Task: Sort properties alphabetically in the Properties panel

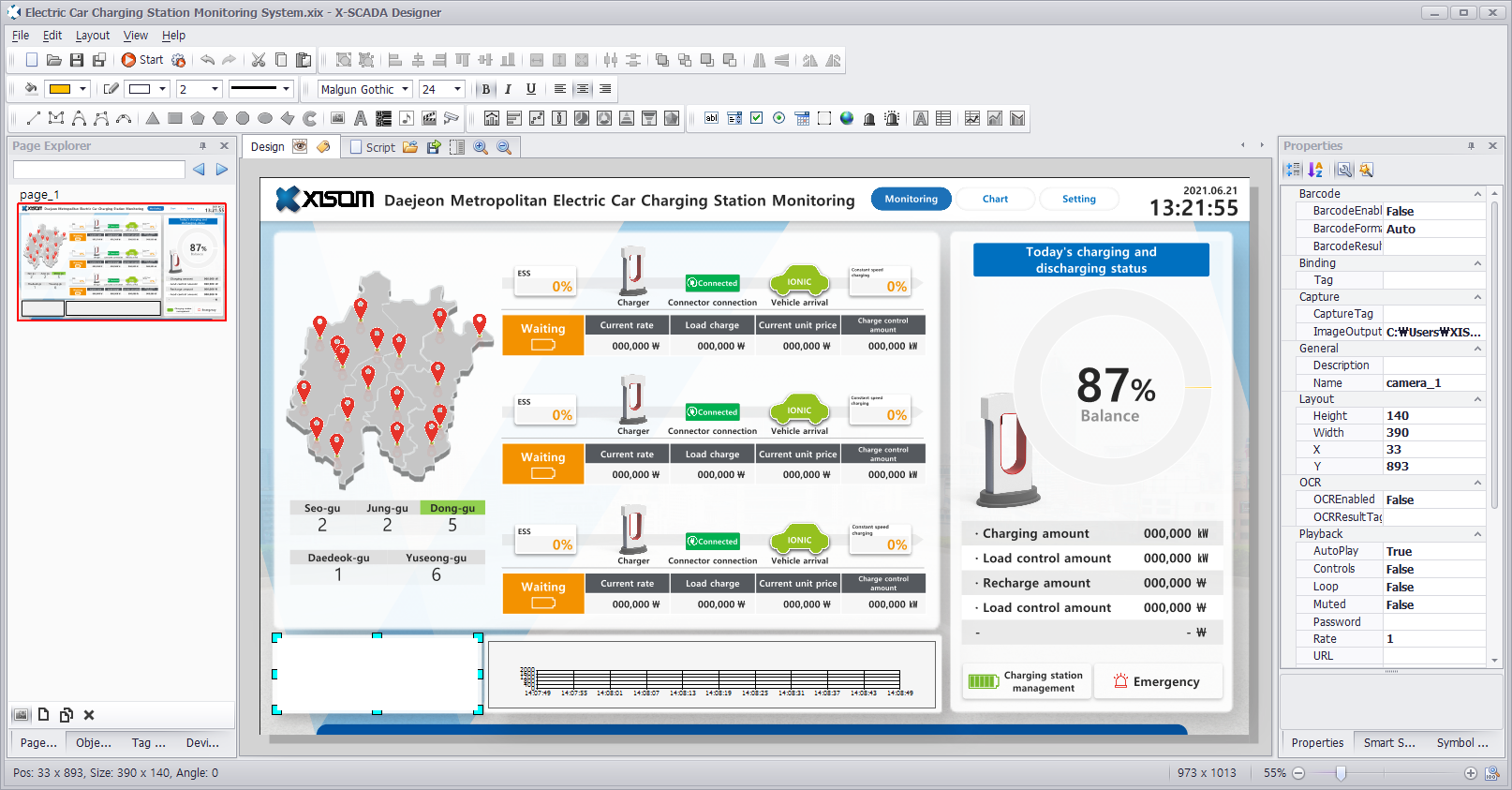Action: pos(1316,170)
